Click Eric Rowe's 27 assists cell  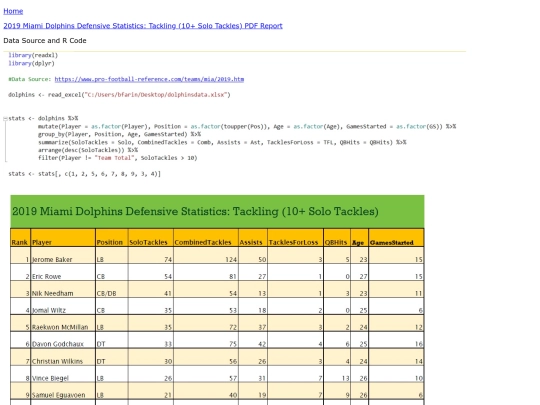252,272
